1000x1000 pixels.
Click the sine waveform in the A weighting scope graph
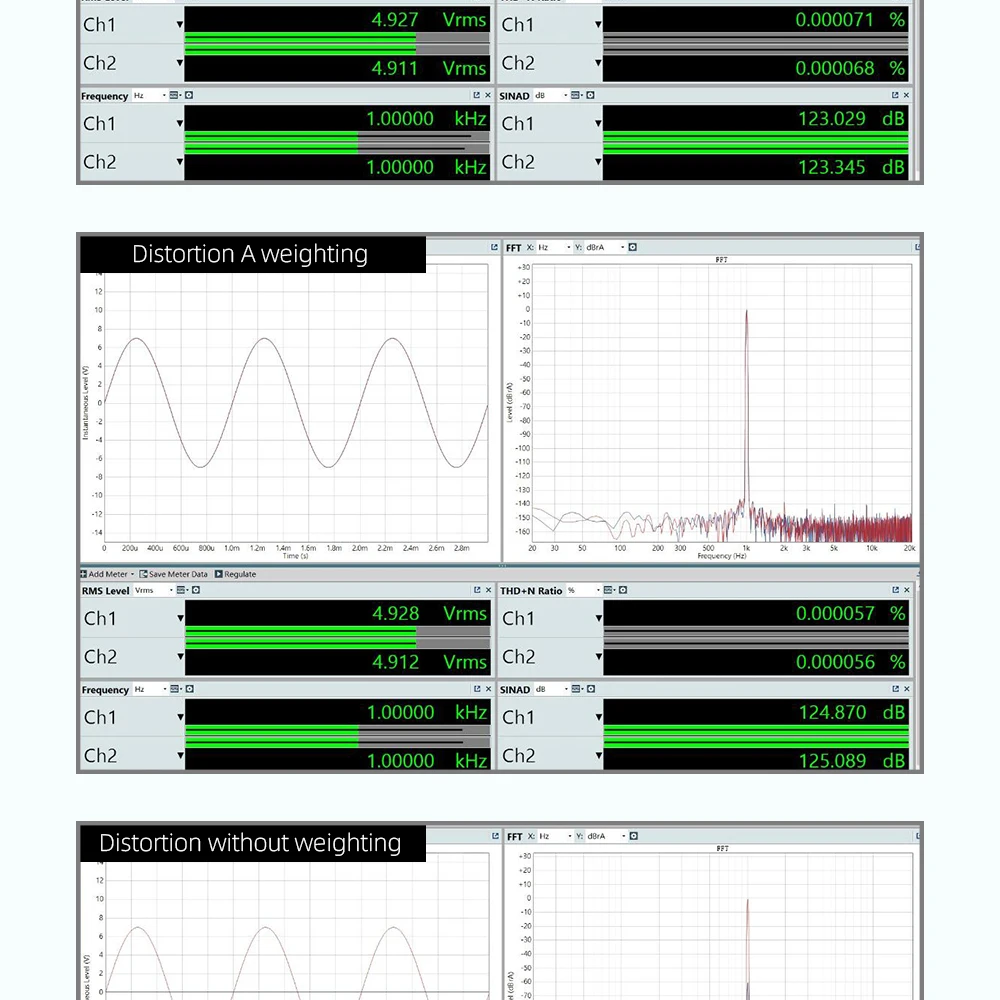pos(296,403)
